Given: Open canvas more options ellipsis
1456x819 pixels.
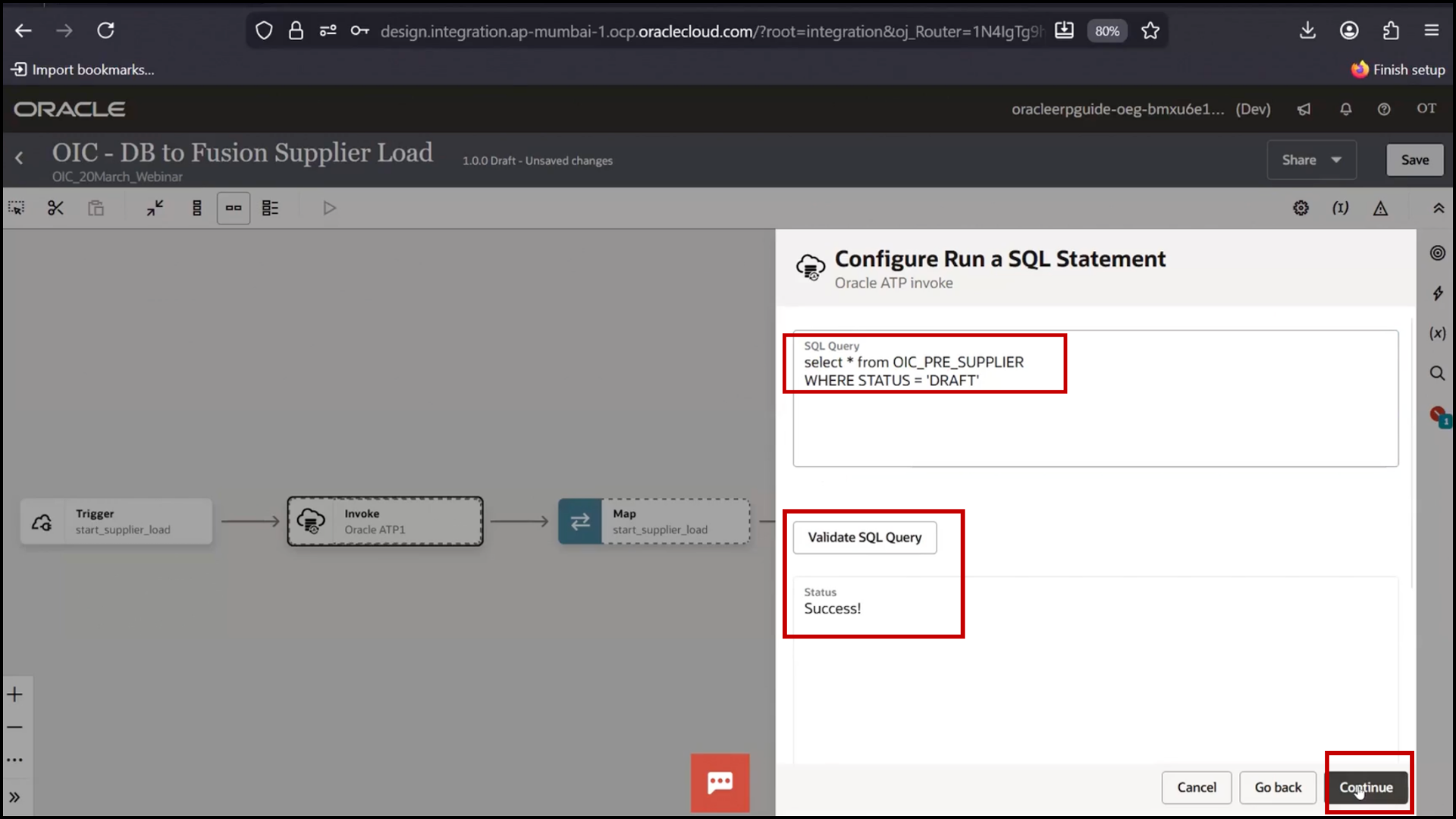Looking at the screenshot, I should (x=15, y=760).
